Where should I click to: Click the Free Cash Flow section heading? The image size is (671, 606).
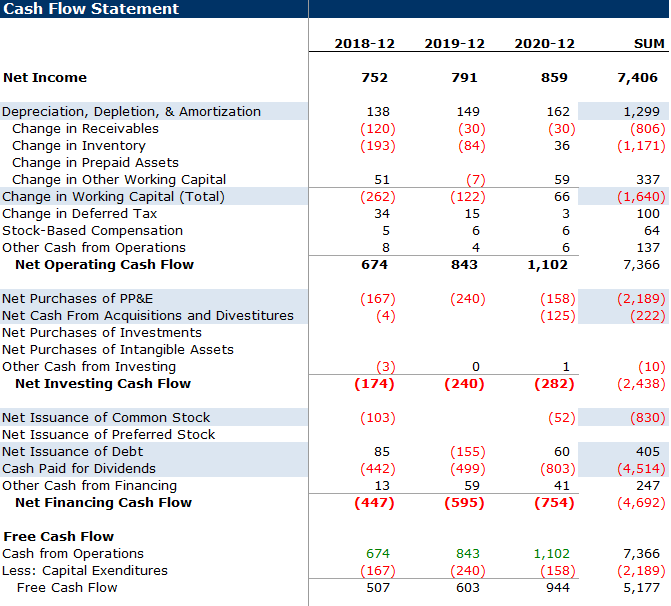point(58,537)
